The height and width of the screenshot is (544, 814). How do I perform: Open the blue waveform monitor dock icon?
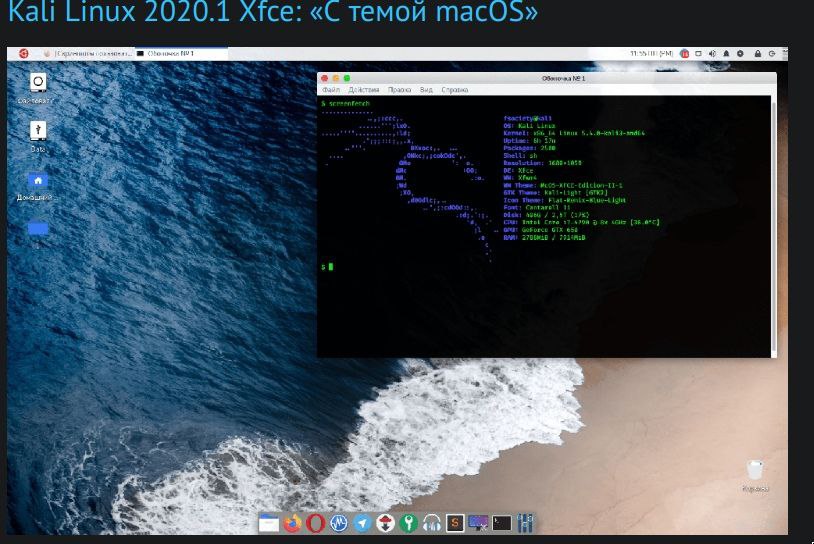[339, 523]
